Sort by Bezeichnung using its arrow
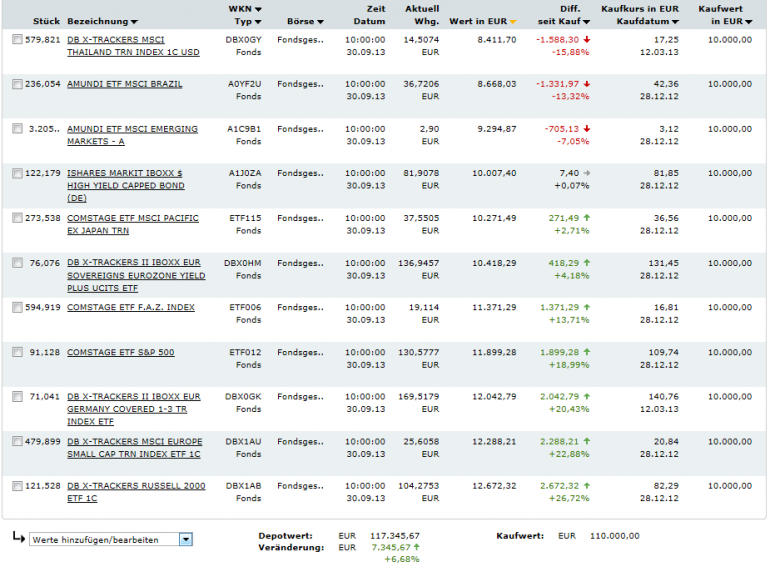Viewport: 770px width, 572px height. pyautogui.click(x=135, y=21)
